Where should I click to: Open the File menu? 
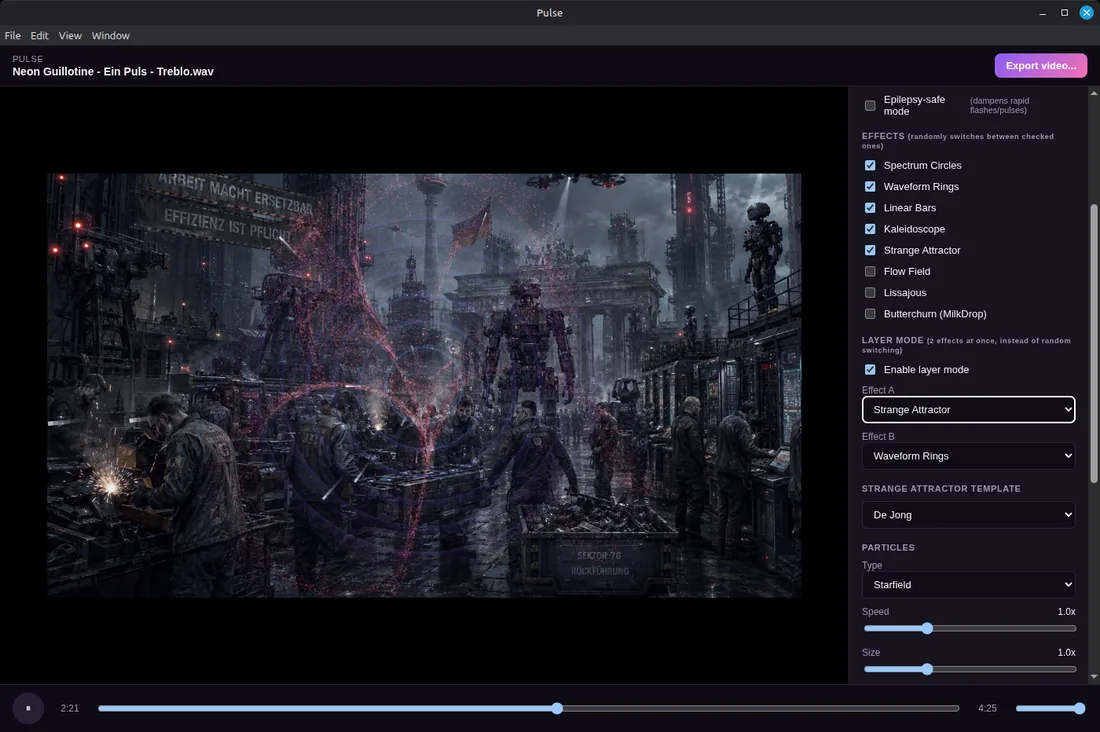click(13, 36)
